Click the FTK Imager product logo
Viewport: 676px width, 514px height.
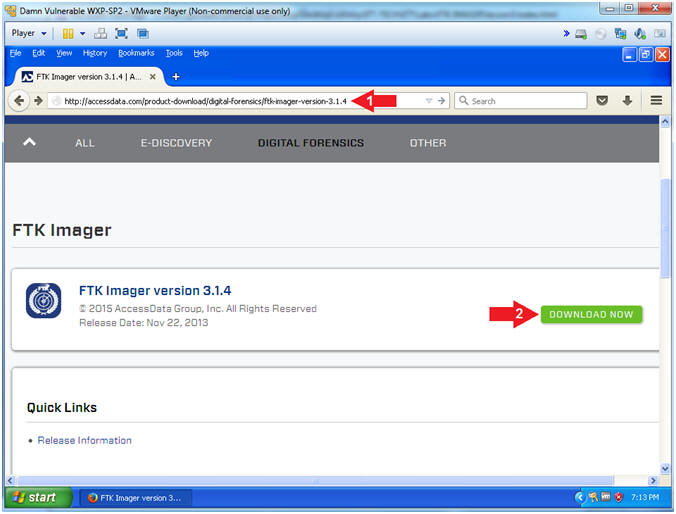(x=44, y=300)
